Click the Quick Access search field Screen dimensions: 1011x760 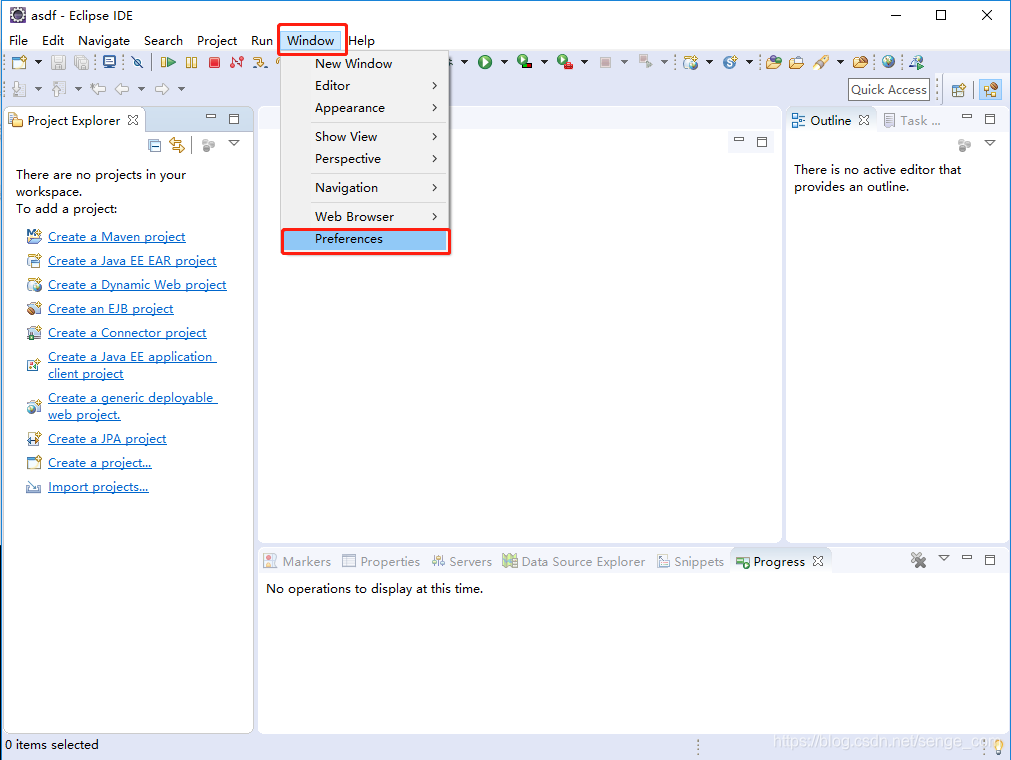pyautogui.click(x=888, y=90)
